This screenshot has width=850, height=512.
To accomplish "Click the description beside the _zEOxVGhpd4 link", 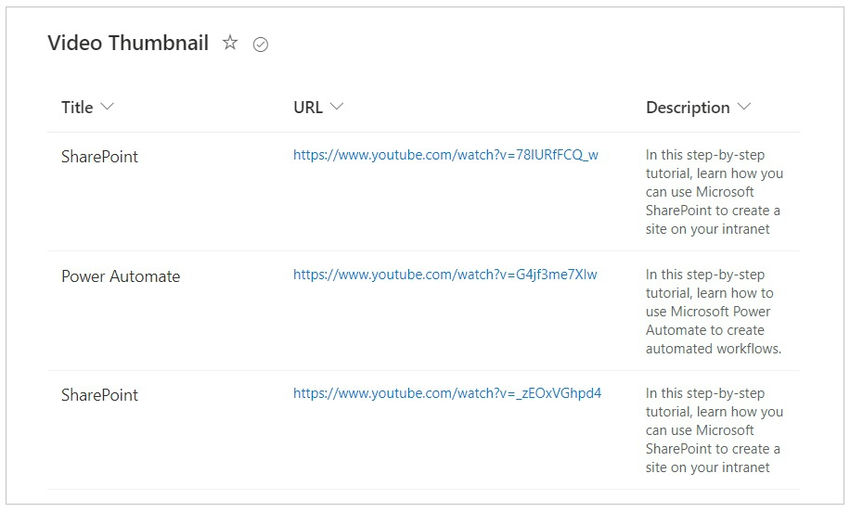I will 713,430.
